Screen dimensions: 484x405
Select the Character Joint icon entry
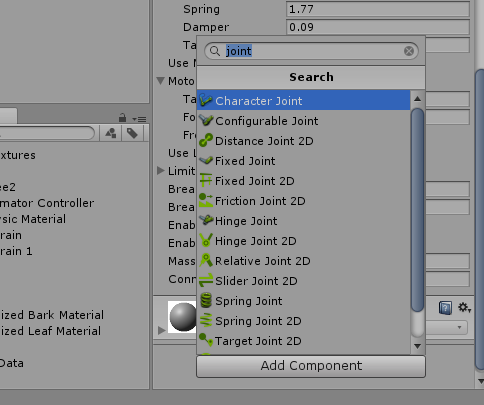[206, 100]
